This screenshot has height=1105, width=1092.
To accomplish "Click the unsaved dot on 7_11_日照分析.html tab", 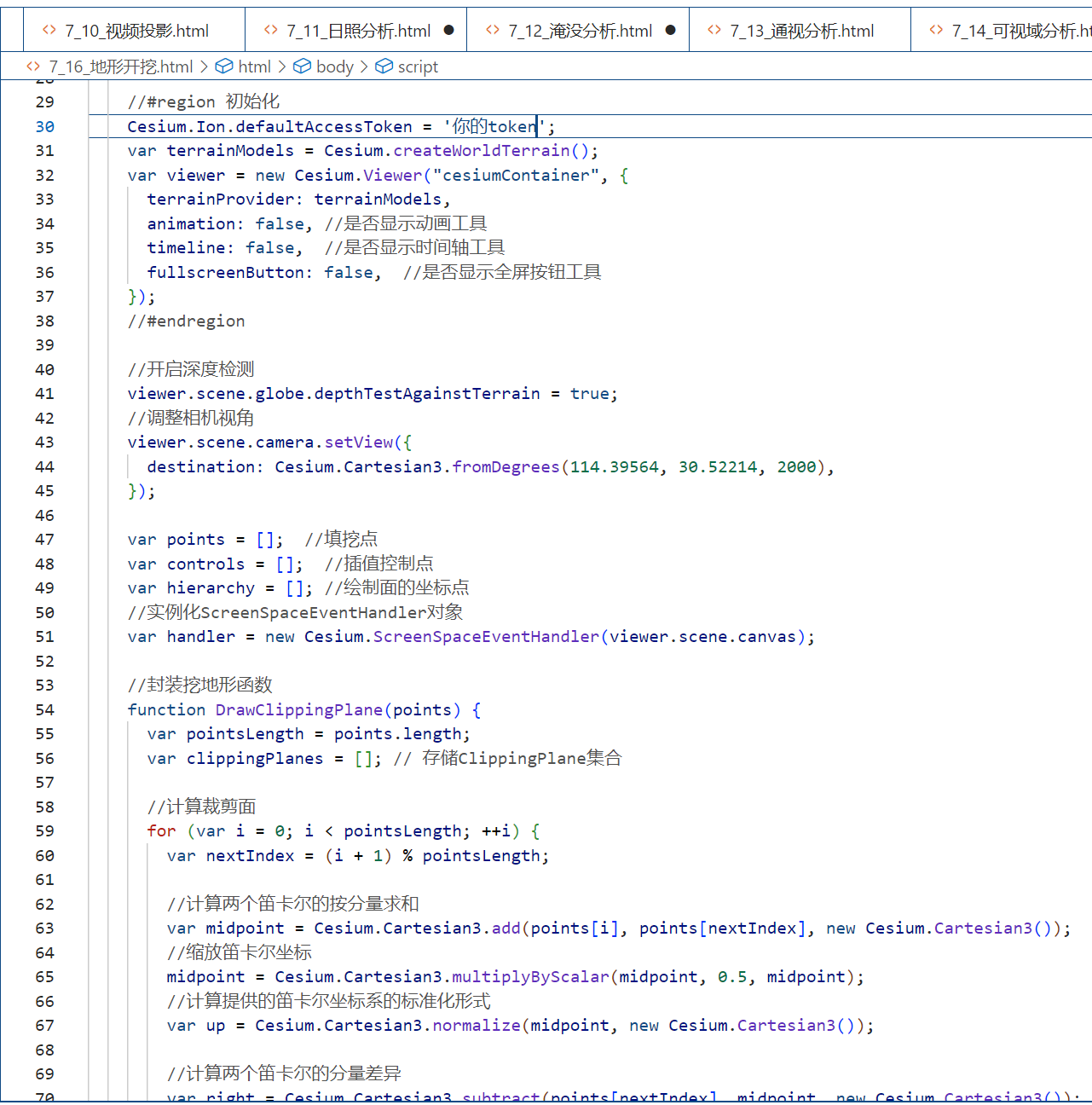I will 449,30.
